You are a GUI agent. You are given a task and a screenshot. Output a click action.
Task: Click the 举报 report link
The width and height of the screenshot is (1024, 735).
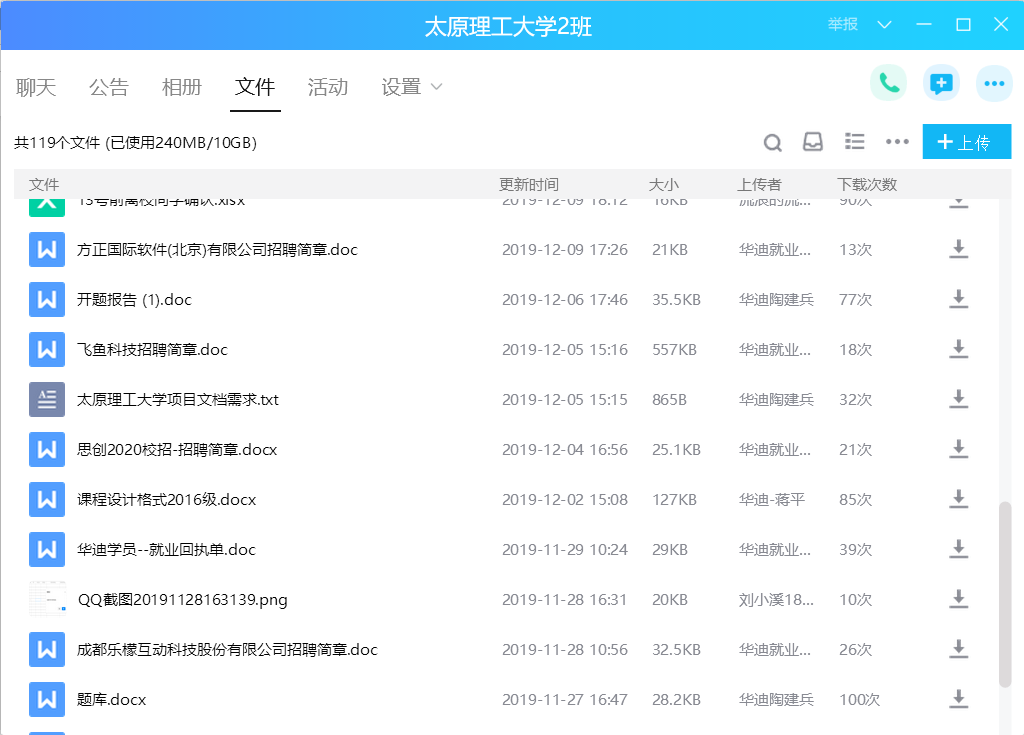point(842,25)
